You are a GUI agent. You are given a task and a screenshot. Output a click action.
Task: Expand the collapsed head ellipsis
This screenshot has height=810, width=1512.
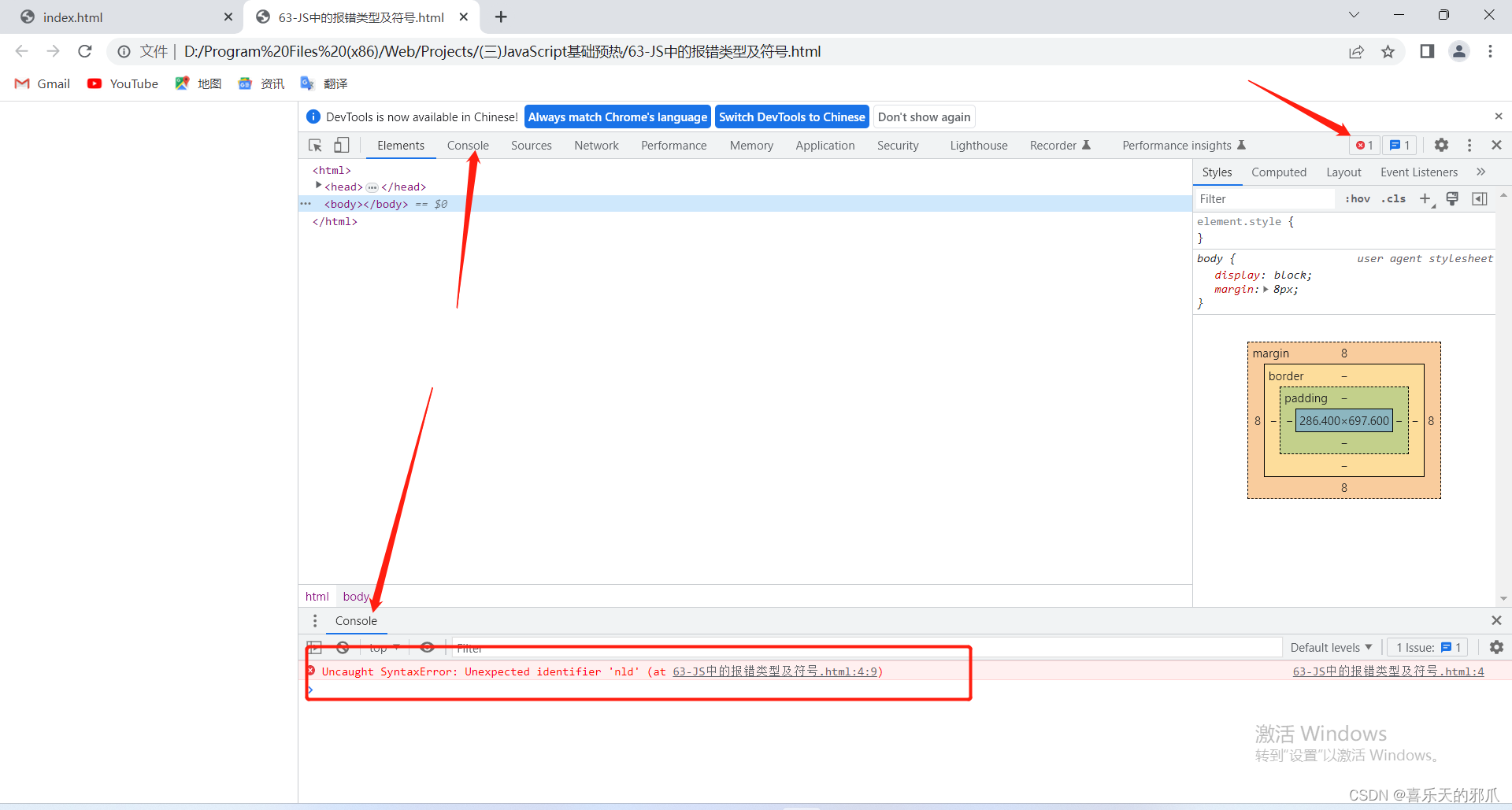[372, 187]
